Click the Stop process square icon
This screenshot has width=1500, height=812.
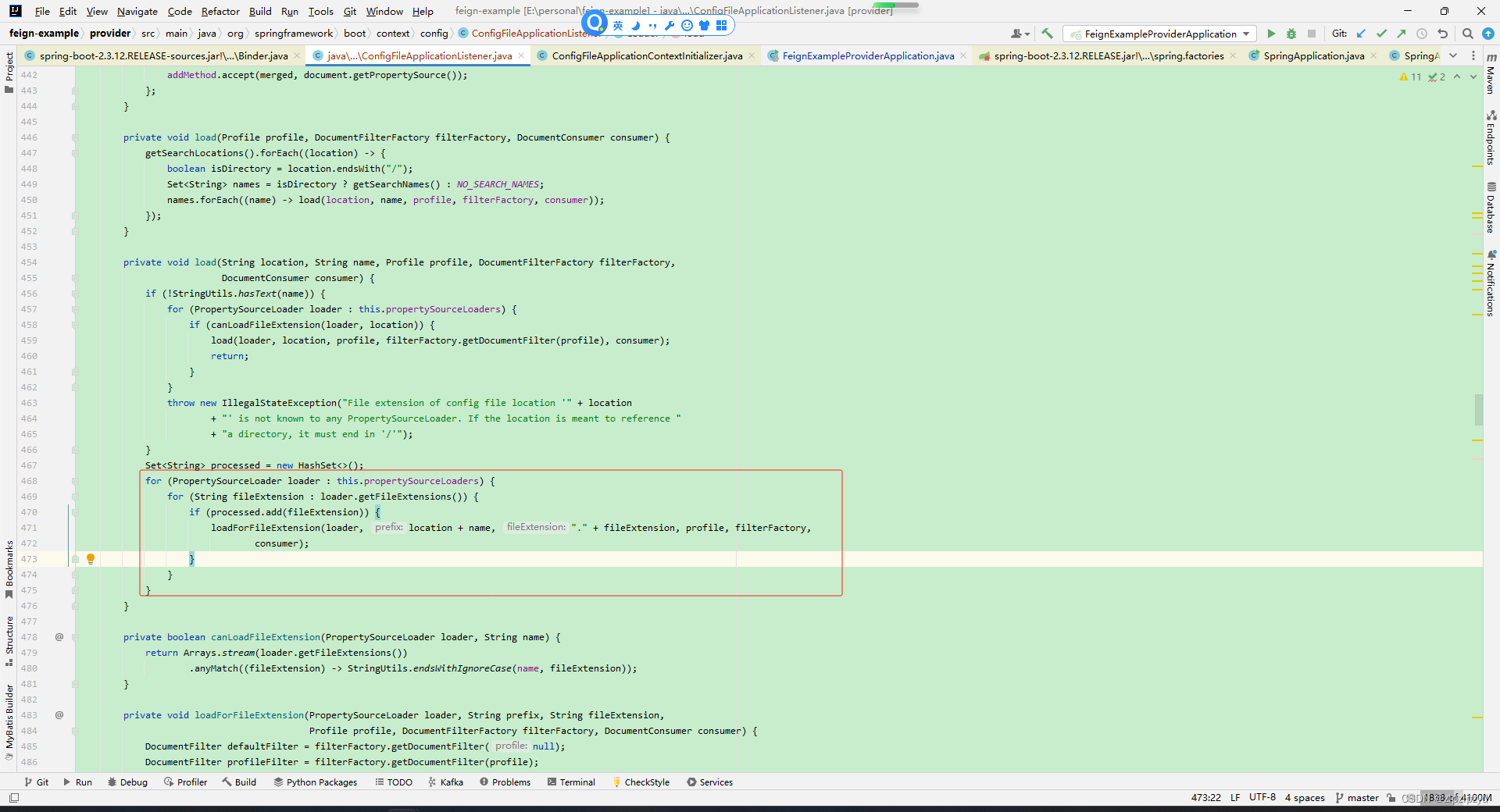[x=1312, y=34]
